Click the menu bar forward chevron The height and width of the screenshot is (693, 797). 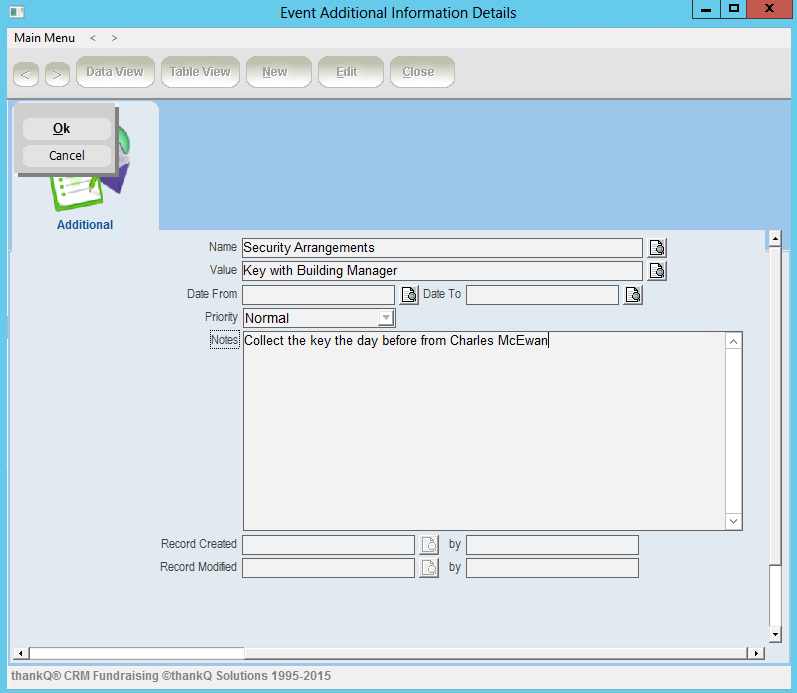pos(115,38)
